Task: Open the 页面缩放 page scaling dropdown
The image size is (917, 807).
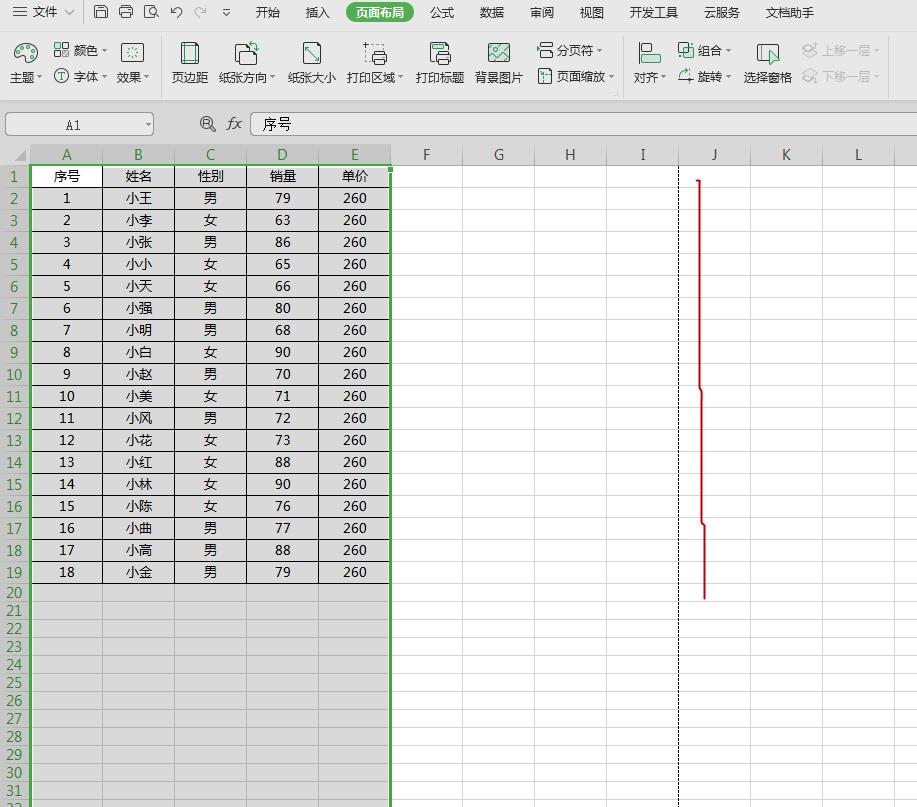Action: tap(575, 76)
